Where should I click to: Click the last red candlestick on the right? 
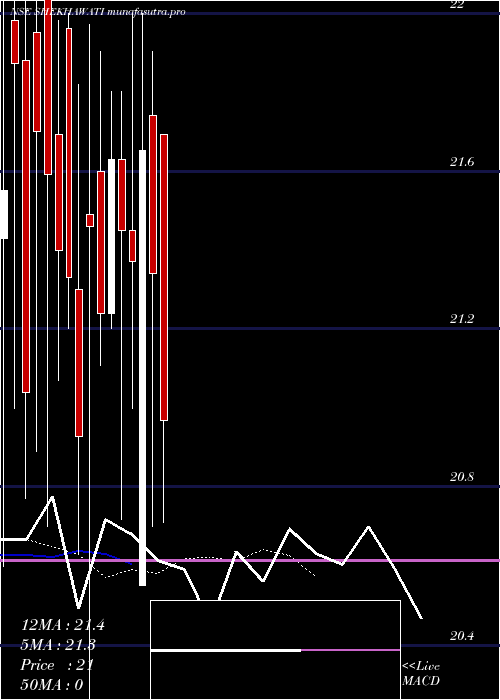(164, 277)
